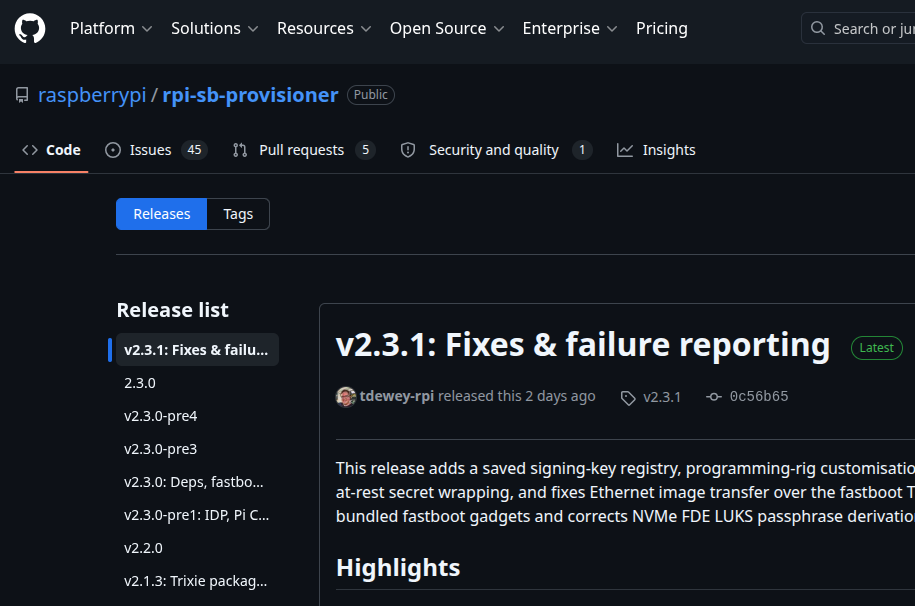Screen dimensions: 915x606
Task: Click the tag icon beside v2.3.1
Action: 628,398
